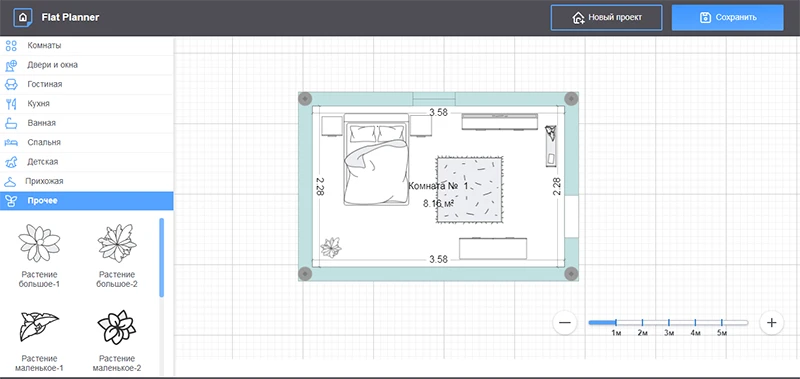
Task: Select the Детская category
Action: 87,162
